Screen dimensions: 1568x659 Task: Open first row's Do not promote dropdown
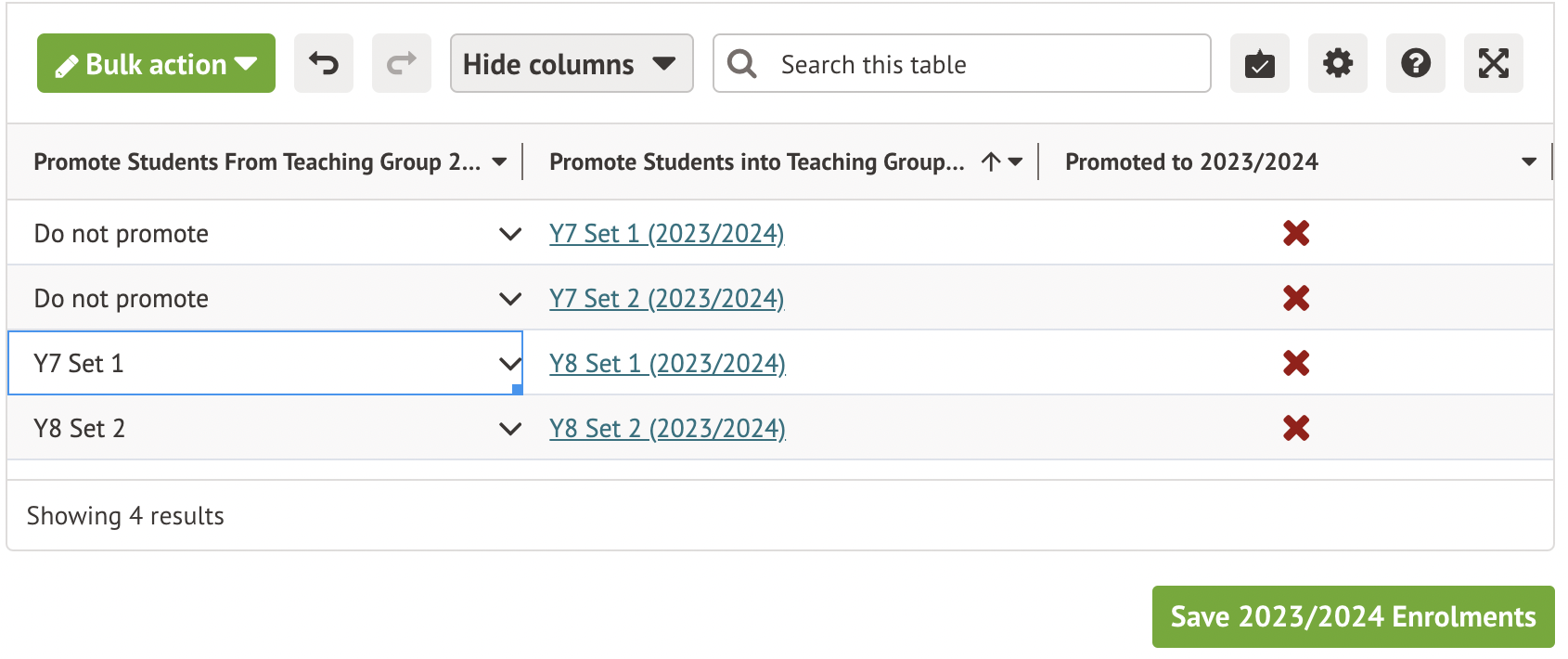coord(509,234)
